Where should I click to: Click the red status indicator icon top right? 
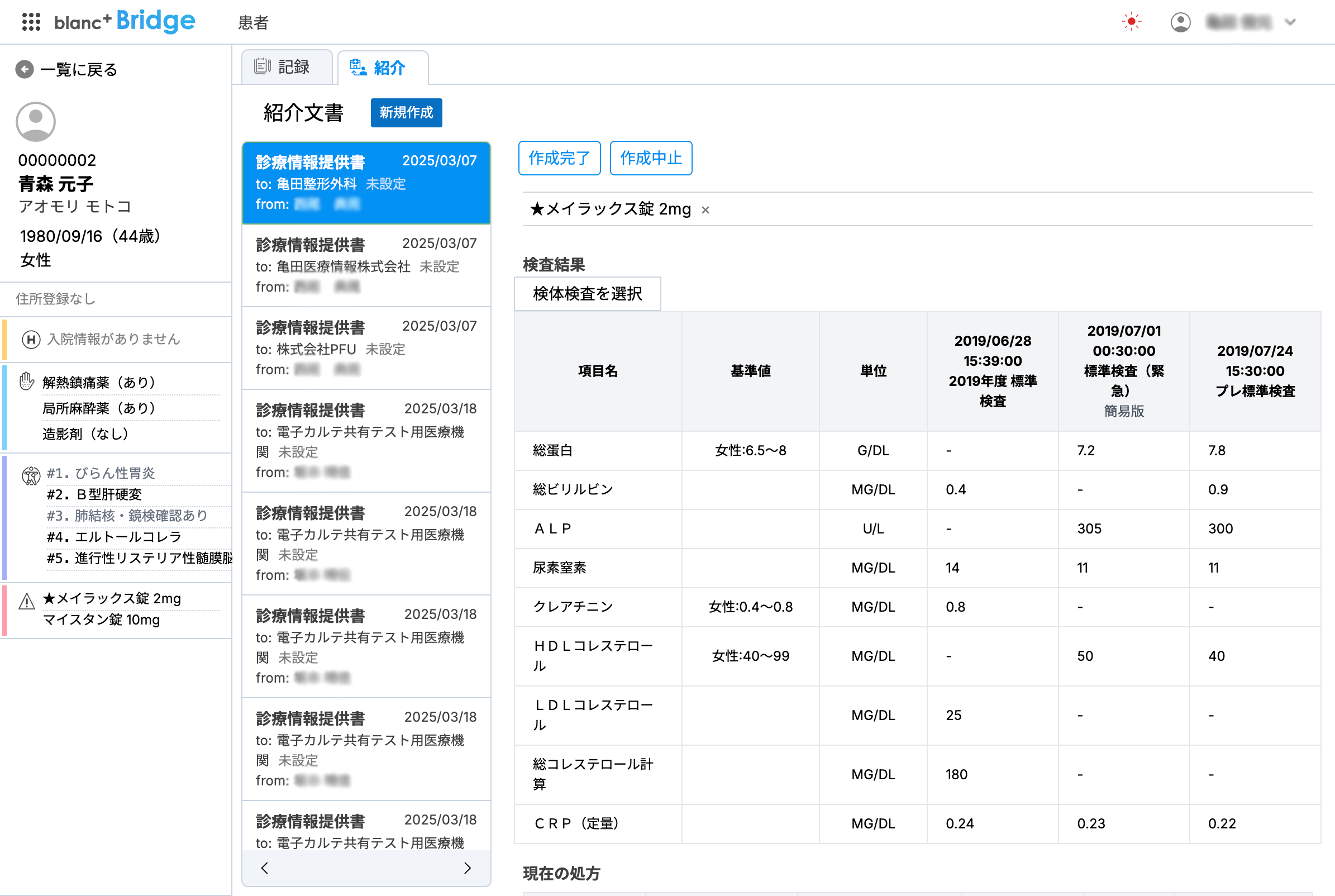(1132, 22)
